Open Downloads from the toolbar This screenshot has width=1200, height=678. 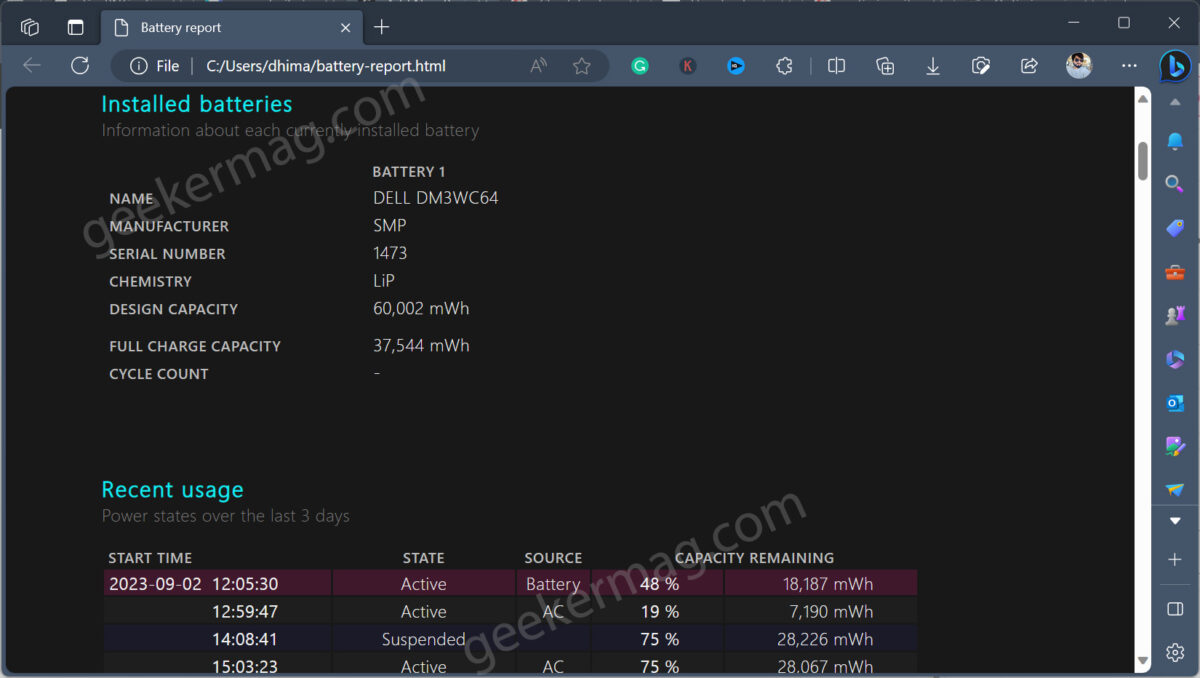pos(932,65)
